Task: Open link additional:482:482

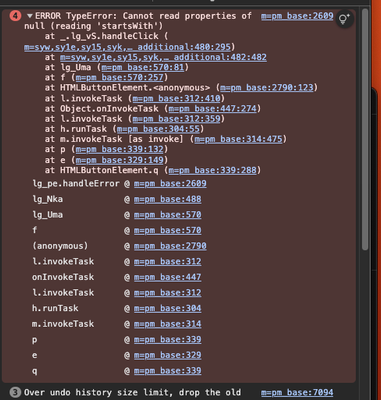Action: [163, 57]
